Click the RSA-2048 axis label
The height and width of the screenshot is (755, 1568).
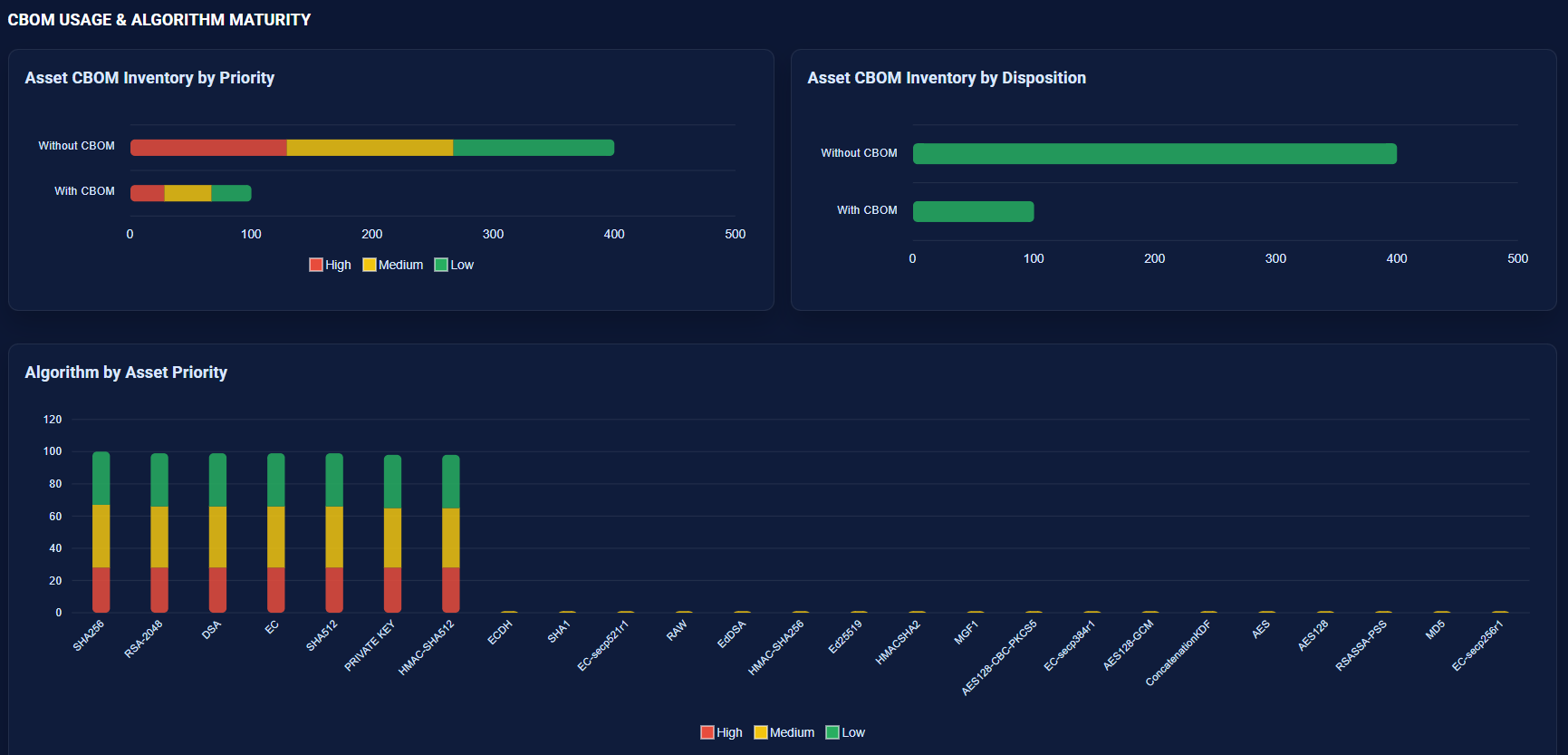click(143, 639)
